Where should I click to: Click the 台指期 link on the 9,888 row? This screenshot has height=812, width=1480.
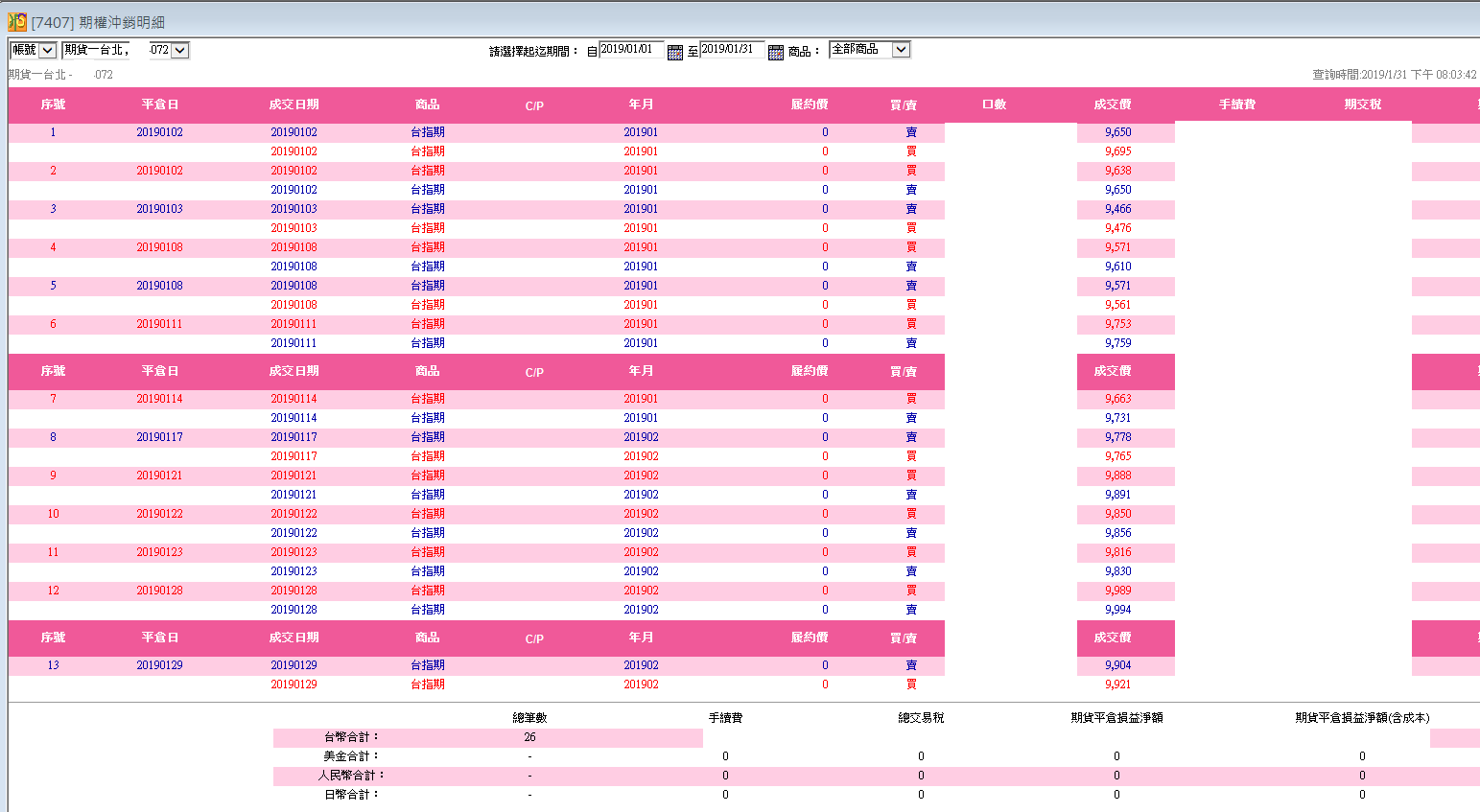428,476
